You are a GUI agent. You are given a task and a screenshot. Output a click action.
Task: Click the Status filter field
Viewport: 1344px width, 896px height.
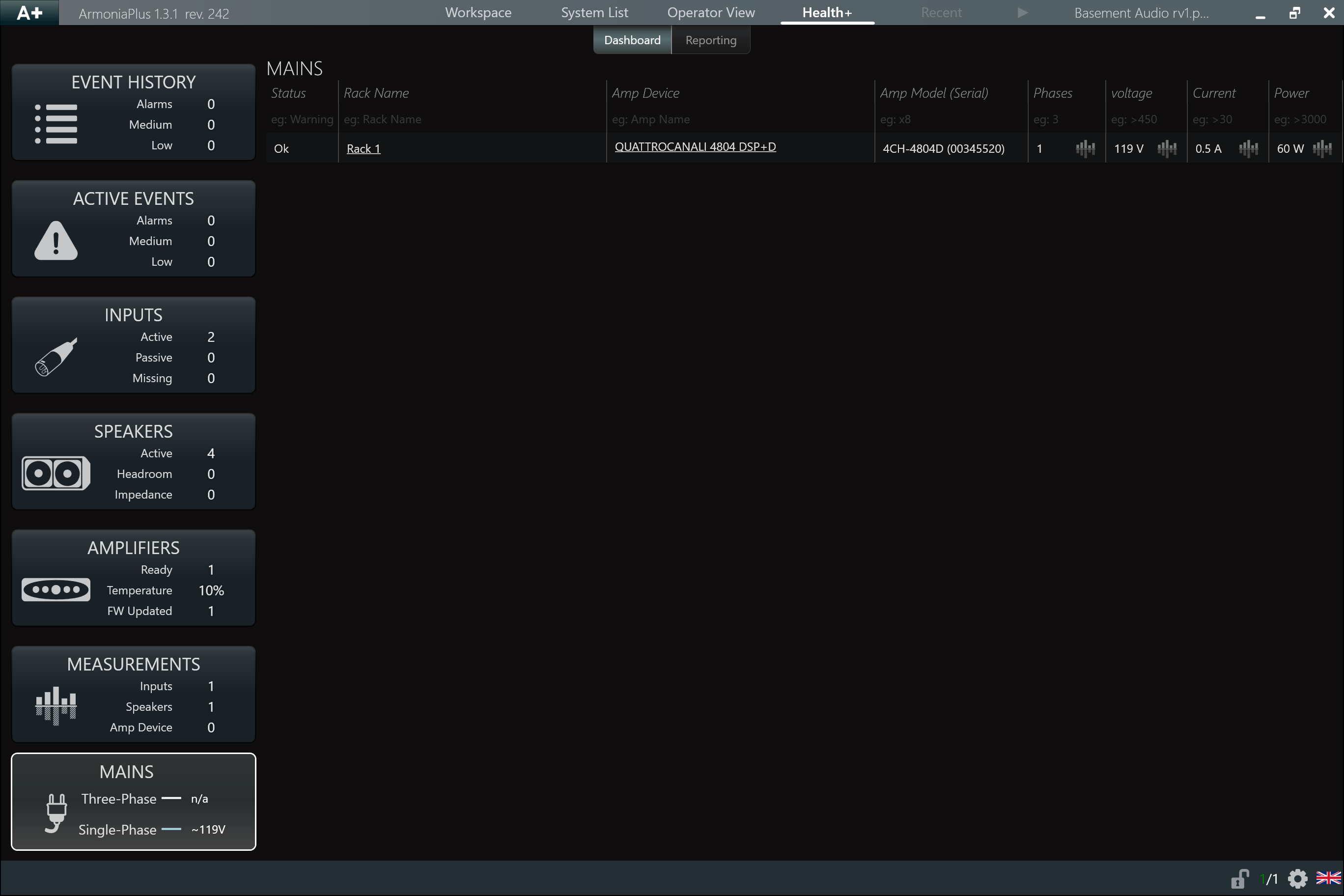click(x=302, y=119)
